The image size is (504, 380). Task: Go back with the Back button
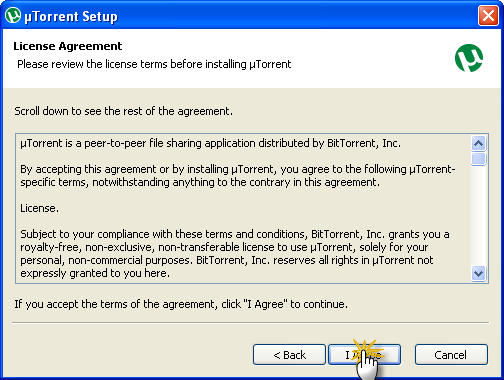click(x=289, y=355)
